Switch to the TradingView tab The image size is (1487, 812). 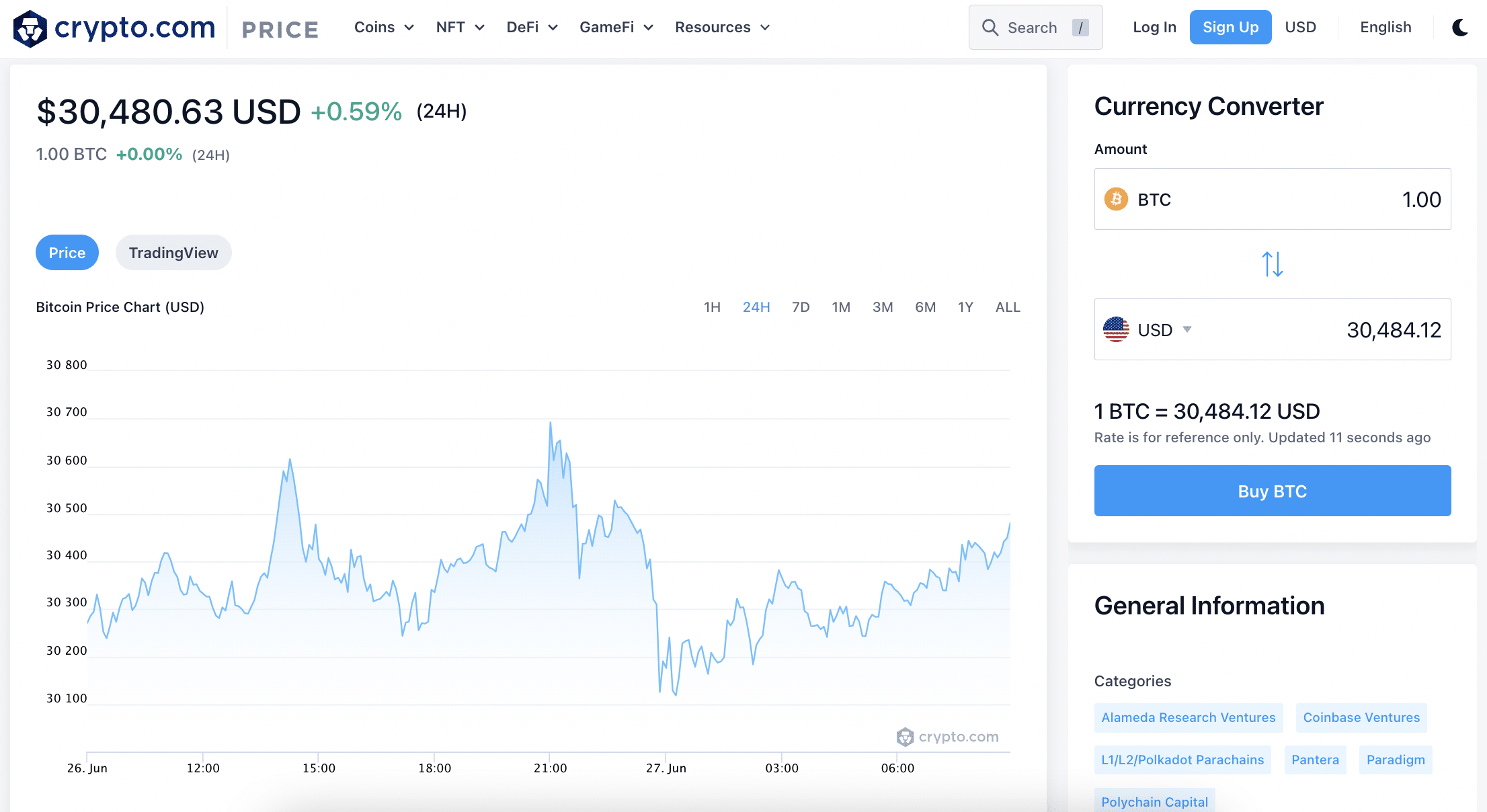pyautogui.click(x=173, y=253)
